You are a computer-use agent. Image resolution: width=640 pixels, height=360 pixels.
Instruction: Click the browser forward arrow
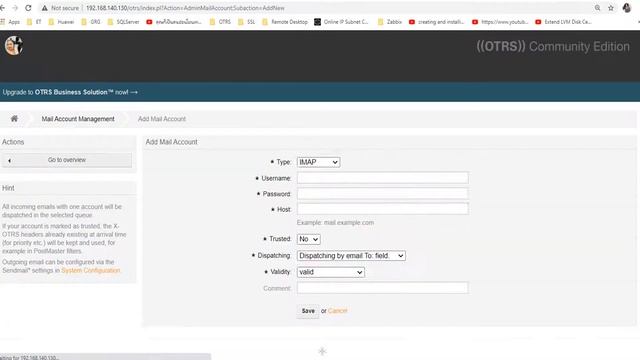pos(15,8)
